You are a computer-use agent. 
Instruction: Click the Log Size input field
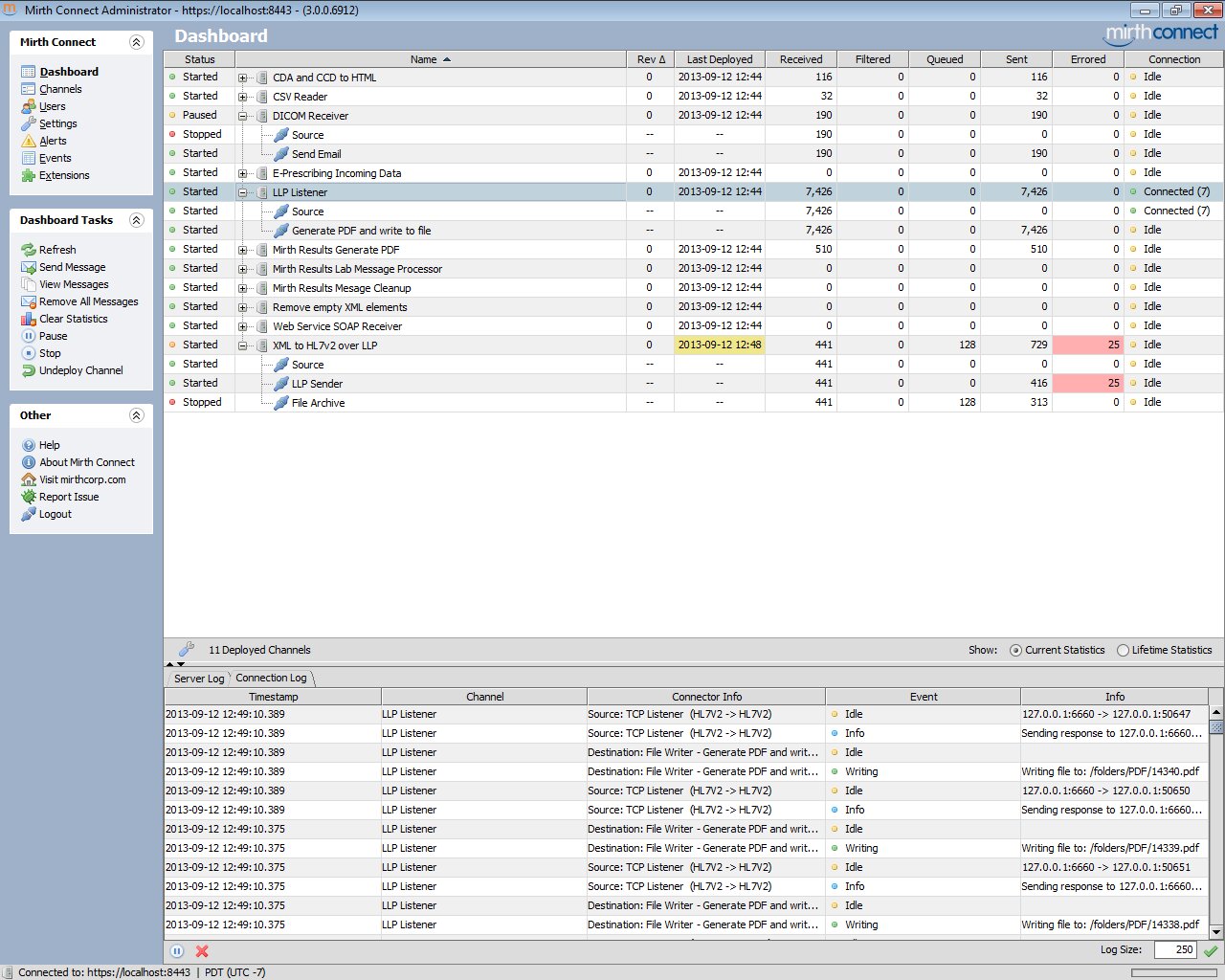pos(1174,950)
